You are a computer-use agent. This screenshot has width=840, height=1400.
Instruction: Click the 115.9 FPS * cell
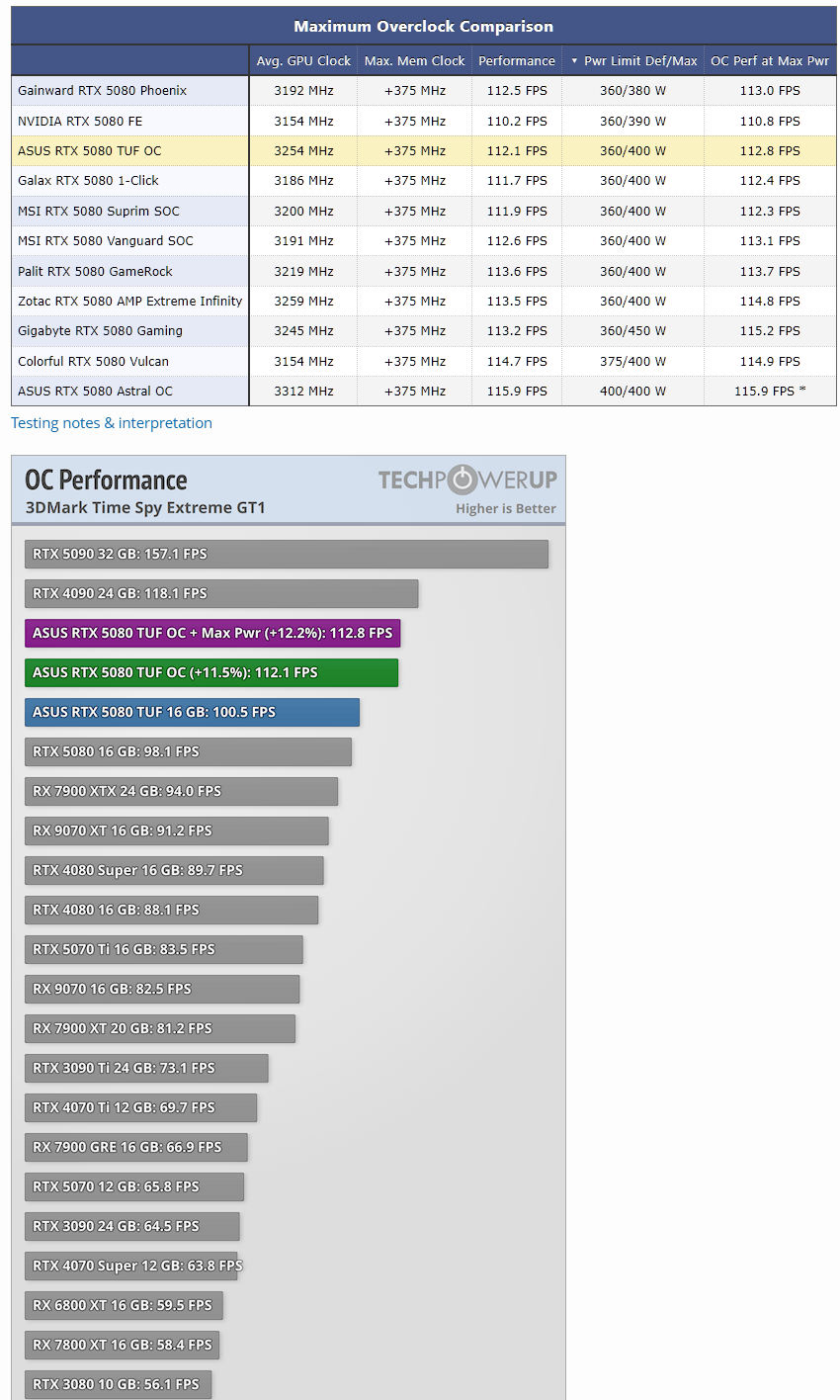[770, 392]
